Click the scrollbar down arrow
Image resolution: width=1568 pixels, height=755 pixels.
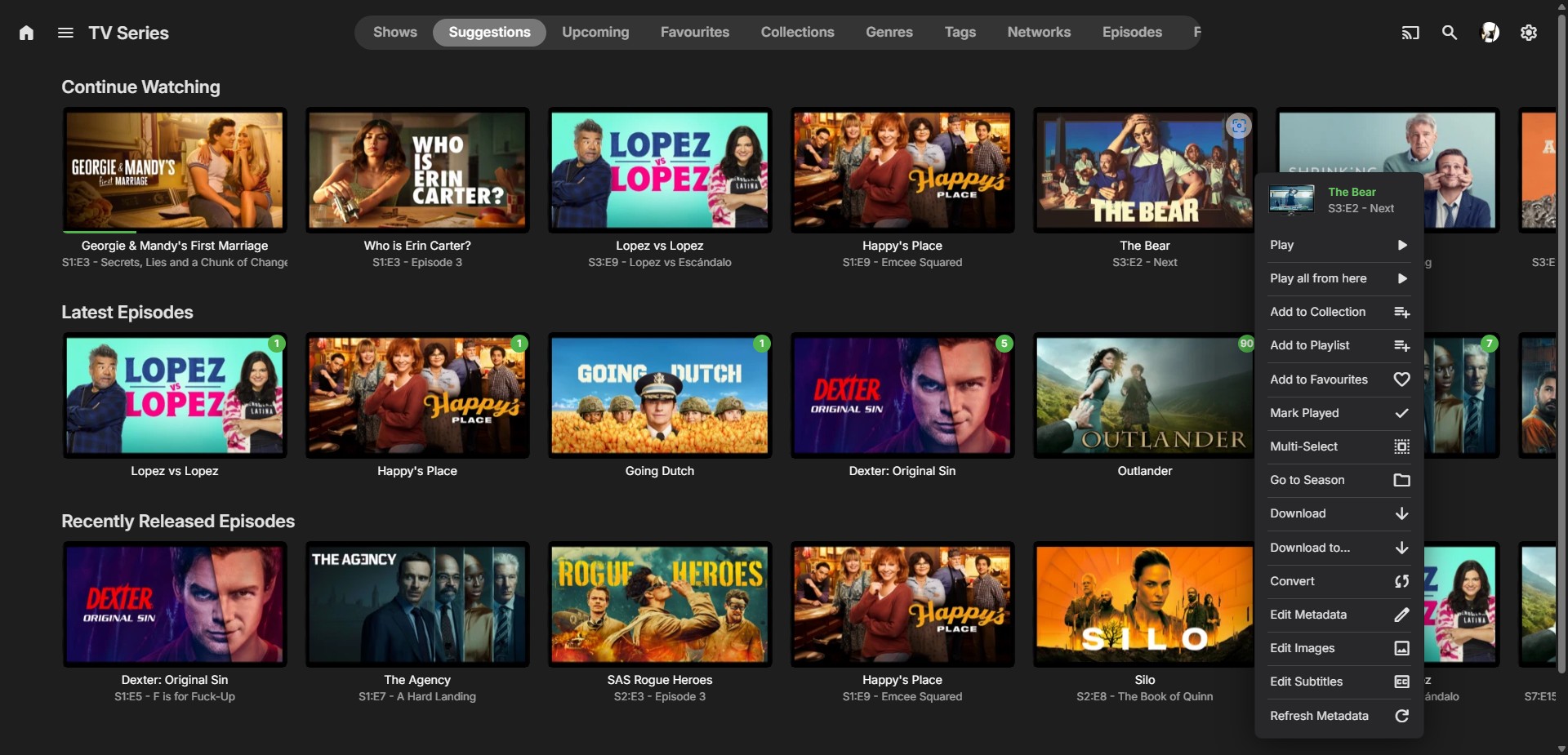tap(1561, 748)
